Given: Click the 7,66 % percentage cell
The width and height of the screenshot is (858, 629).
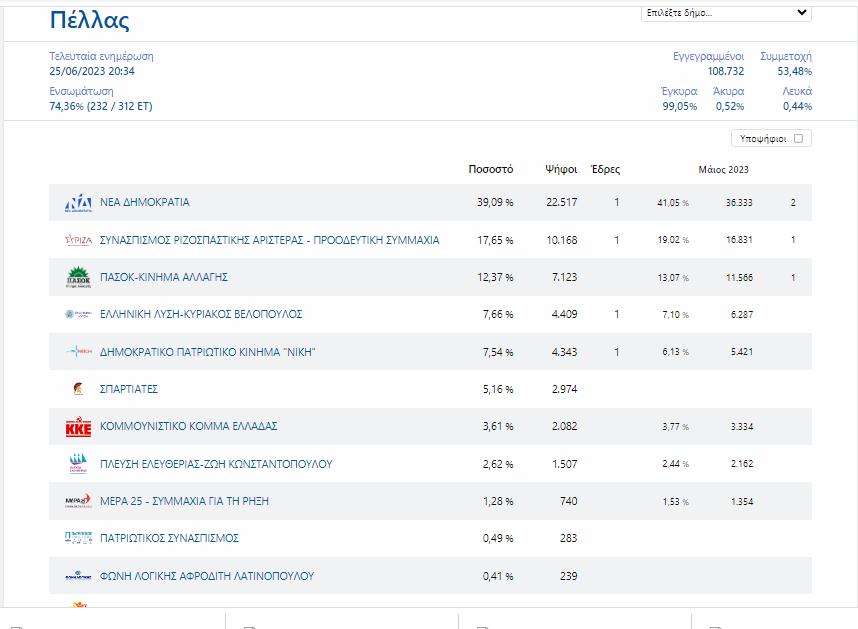Looking at the screenshot, I should 498,314.
